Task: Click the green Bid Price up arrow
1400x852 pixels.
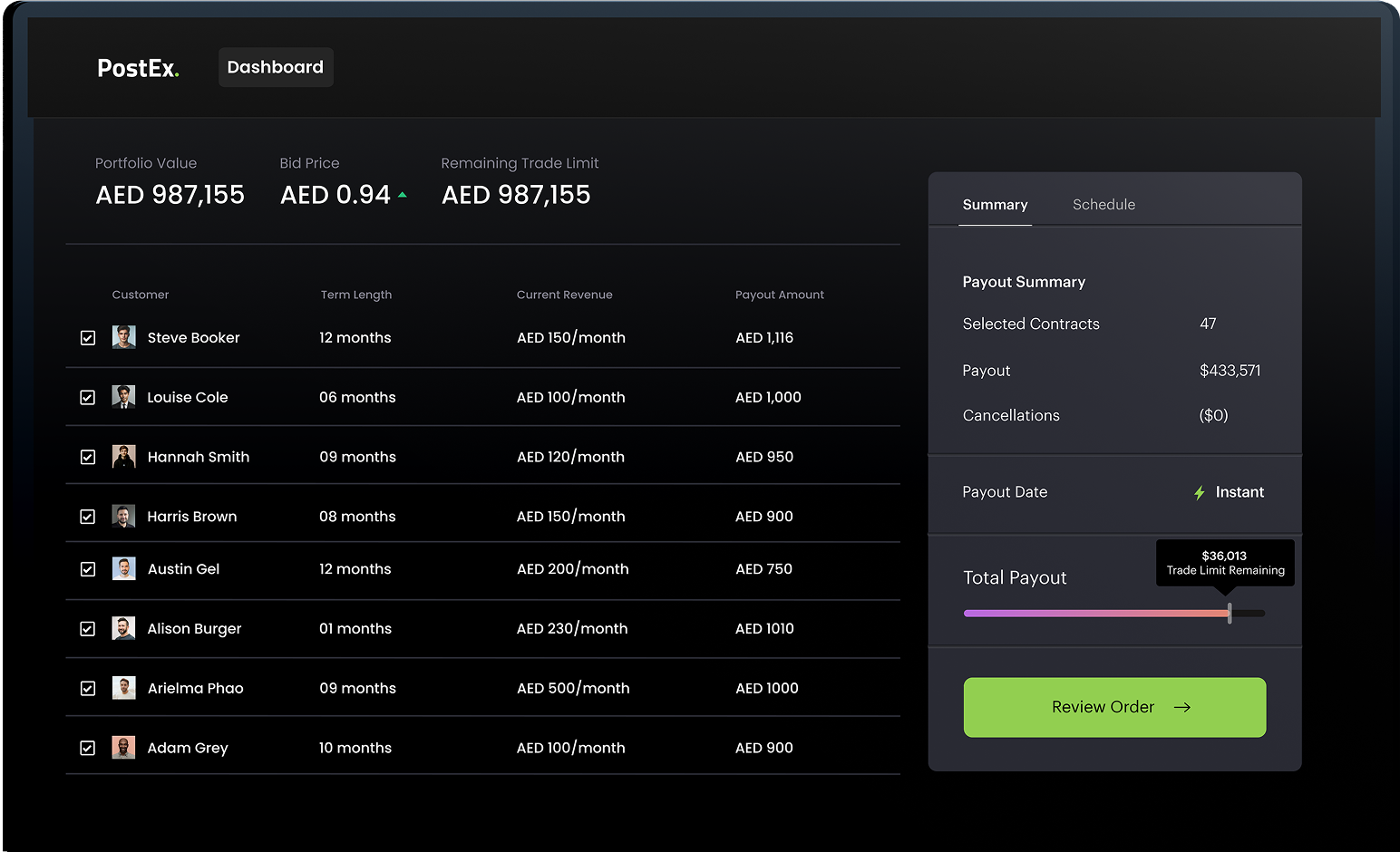Action: click(x=403, y=195)
